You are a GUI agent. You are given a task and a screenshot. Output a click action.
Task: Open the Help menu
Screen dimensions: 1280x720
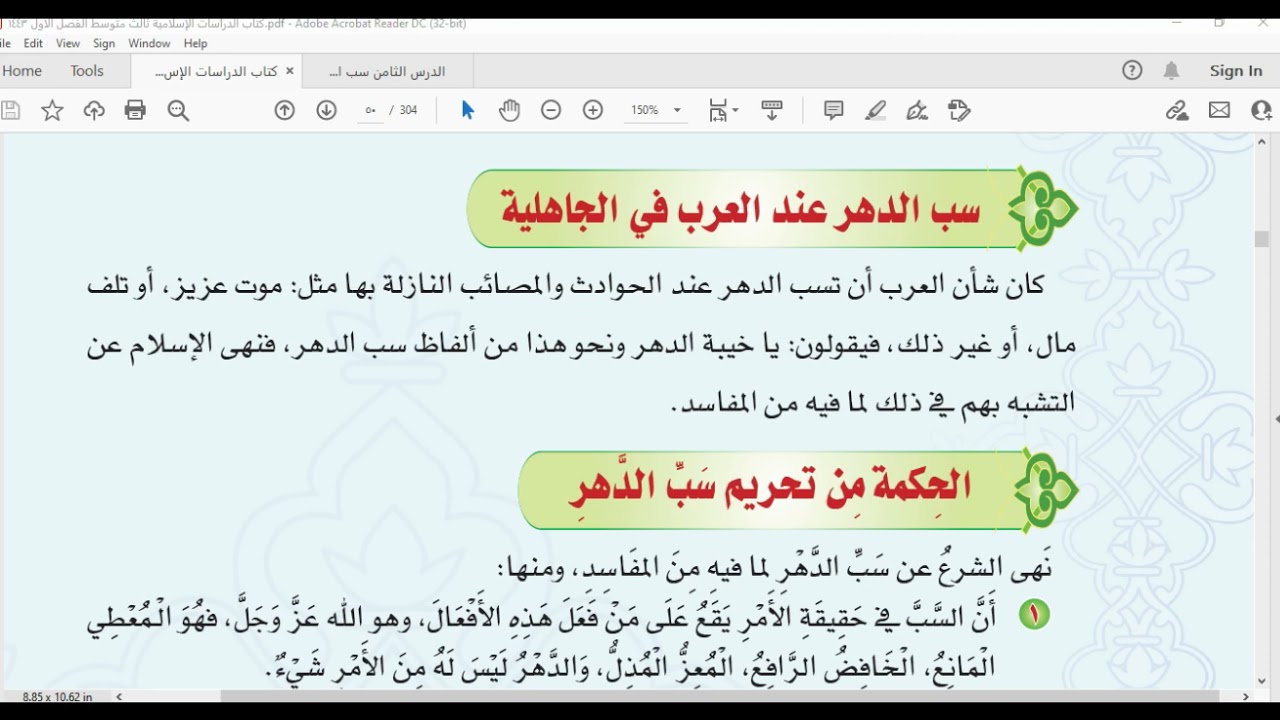pyautogui.click(x=195, y=43)
